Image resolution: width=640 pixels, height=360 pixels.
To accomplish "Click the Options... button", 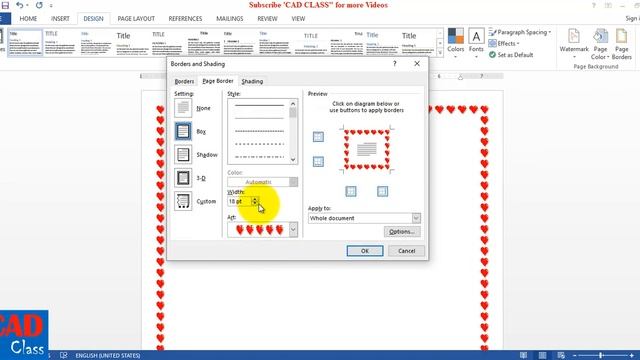I will click(402, 231).
